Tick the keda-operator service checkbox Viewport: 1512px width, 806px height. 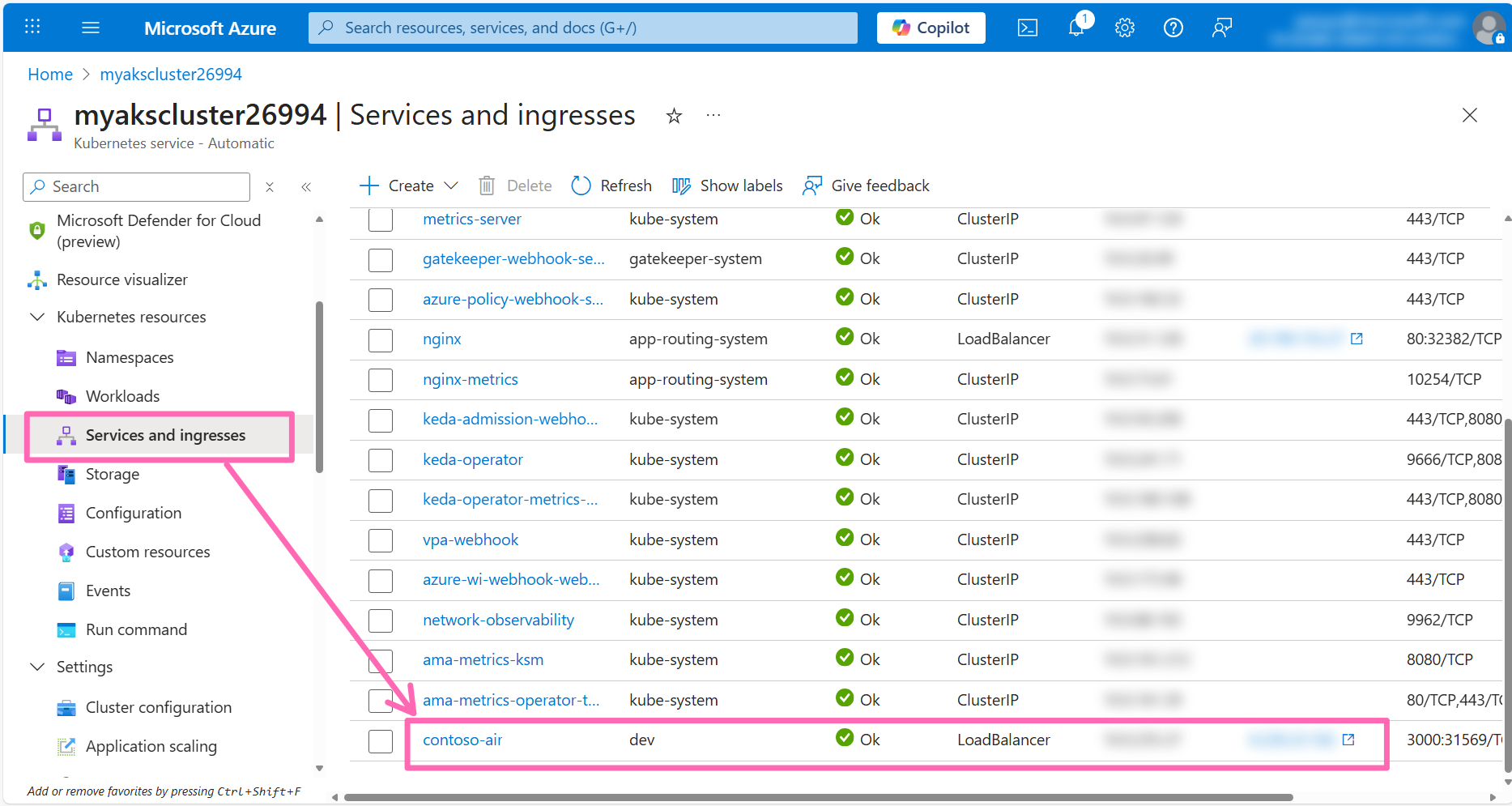tap(381, 460)
